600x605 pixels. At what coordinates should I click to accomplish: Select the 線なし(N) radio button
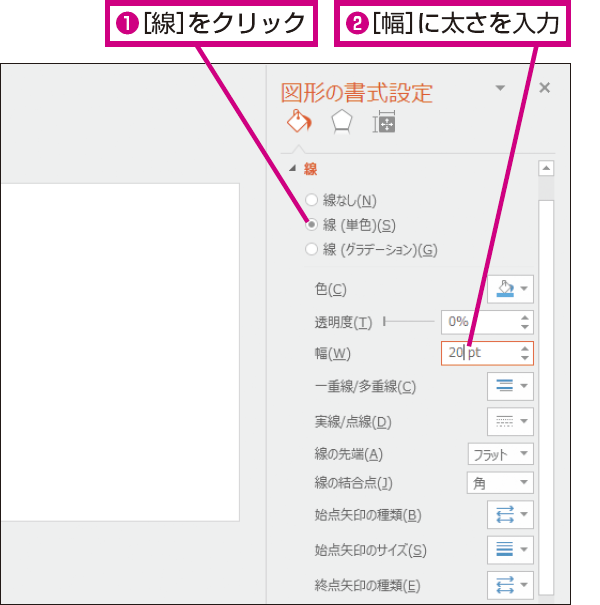pyautogui.click(x=311, y=200)
